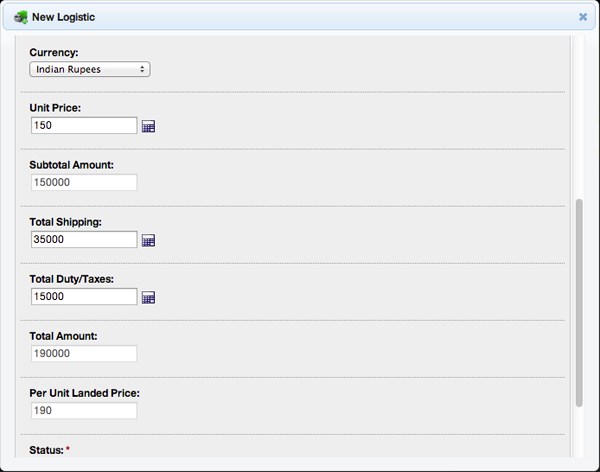This screenshot has width=600, height=472.
Task: Open the calculator beside Unit Price
Action: click(148, 126)
